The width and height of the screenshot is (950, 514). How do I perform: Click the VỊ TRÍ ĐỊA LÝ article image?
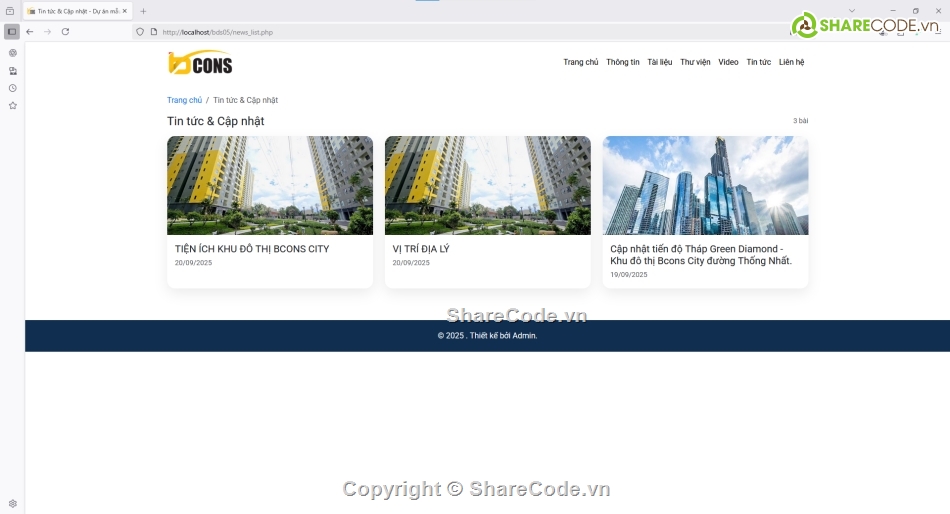488,185
